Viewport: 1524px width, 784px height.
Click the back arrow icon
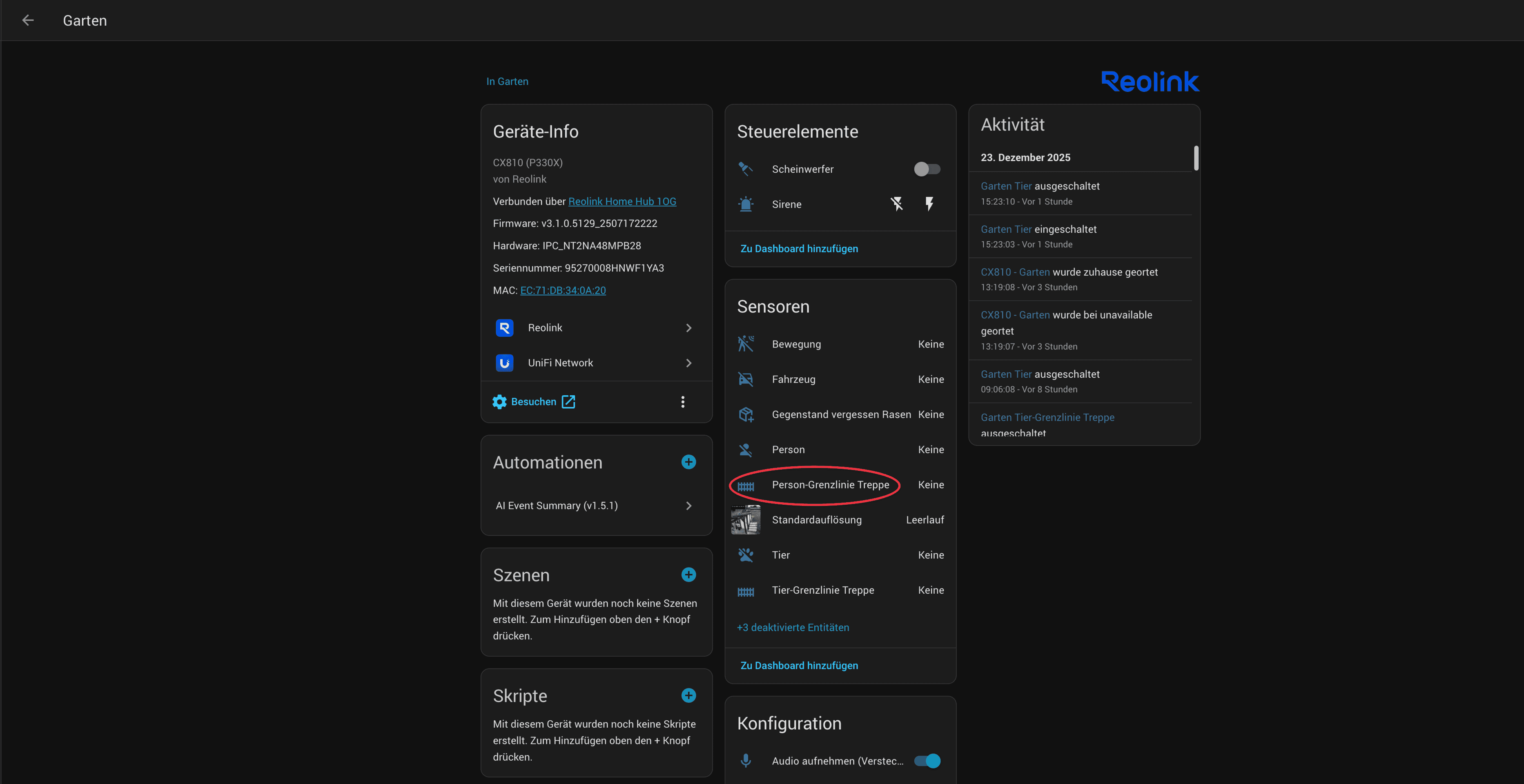click(28, 21)
